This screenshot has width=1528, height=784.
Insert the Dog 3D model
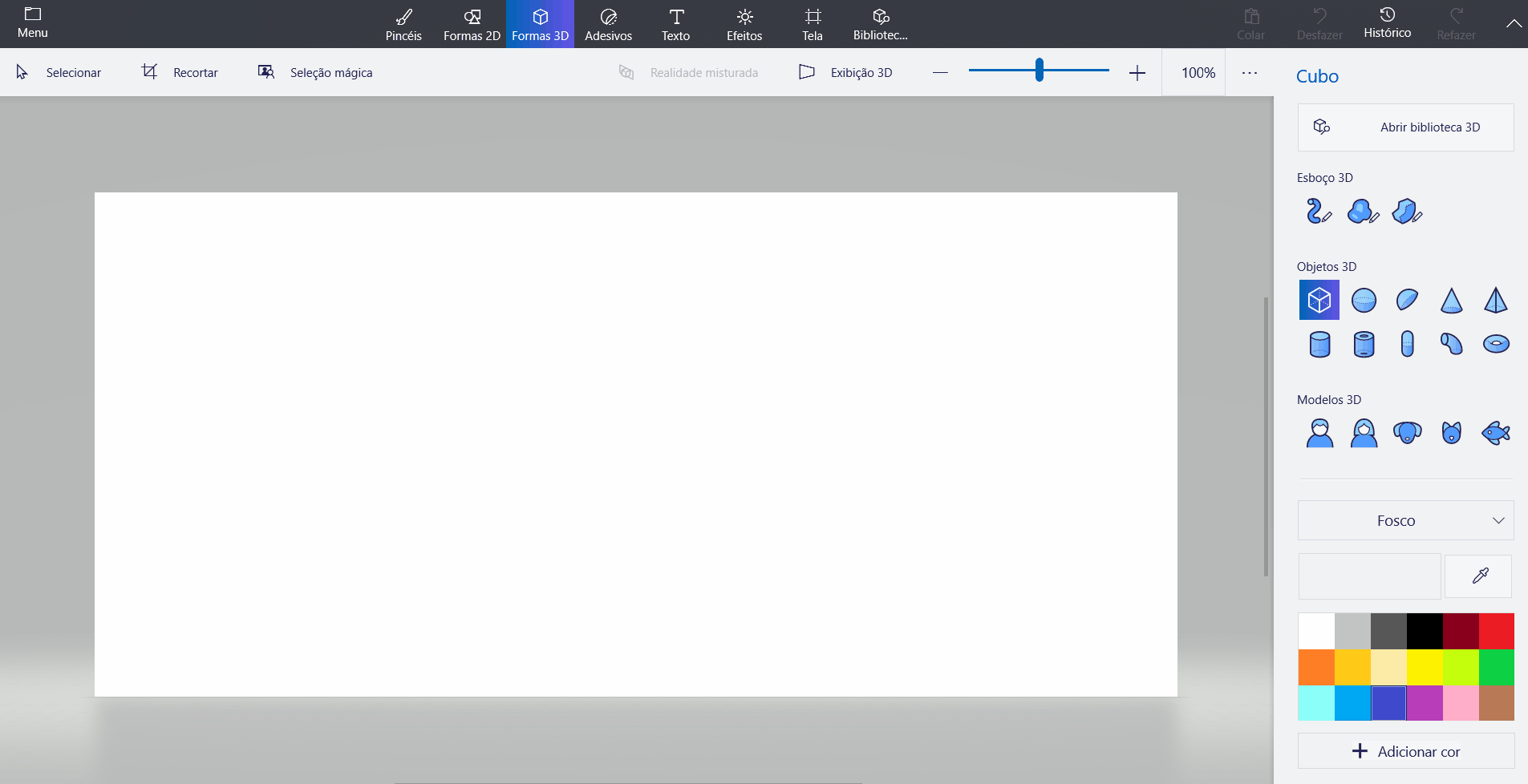pos(1408,433)
